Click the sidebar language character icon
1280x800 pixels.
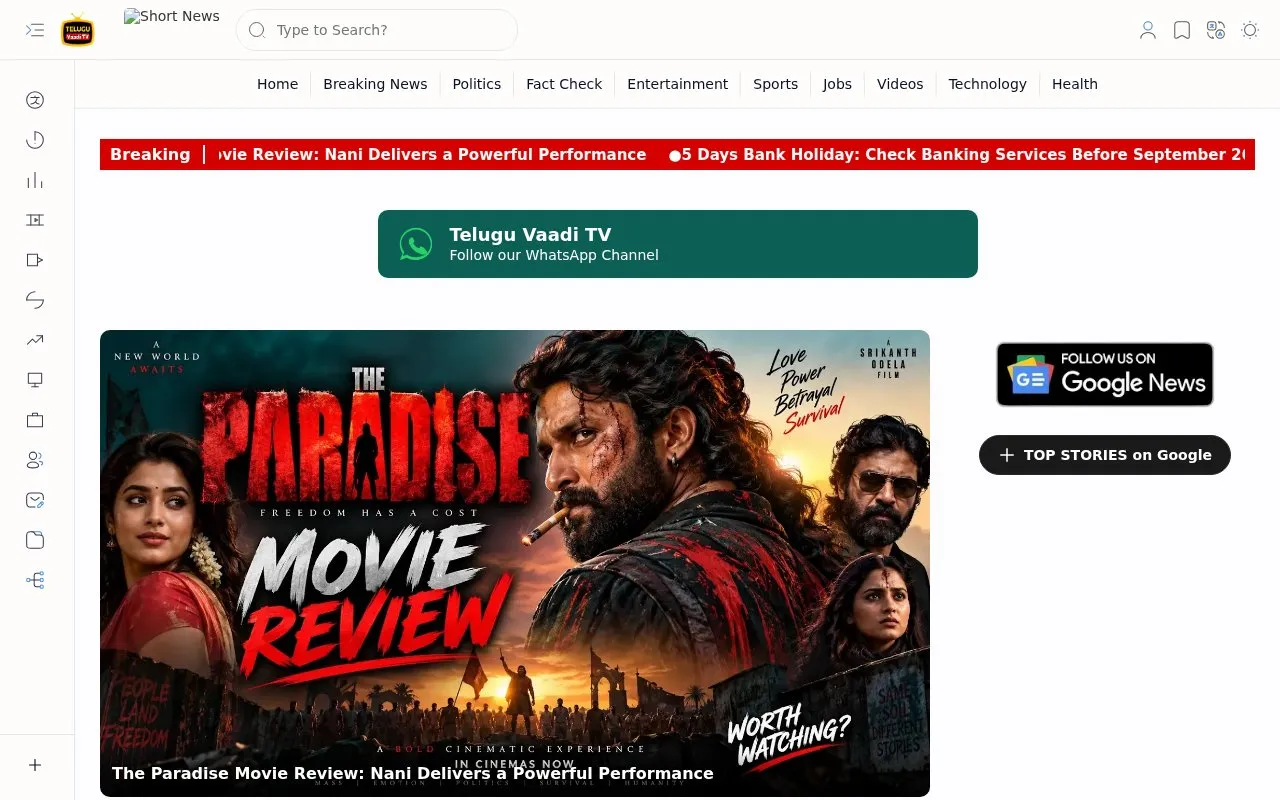point(35,100)
